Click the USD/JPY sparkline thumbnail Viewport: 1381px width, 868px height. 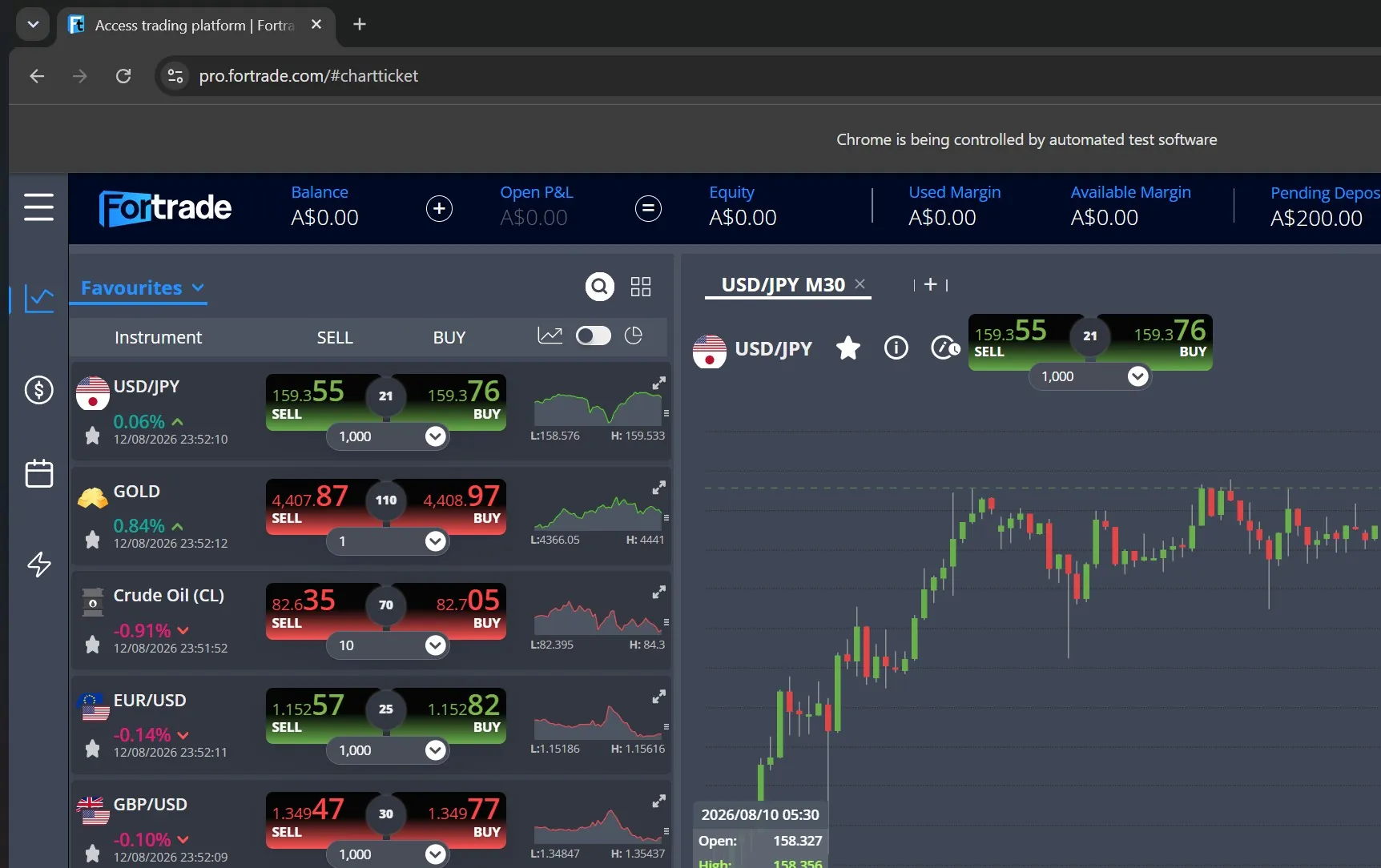(598, 408)
